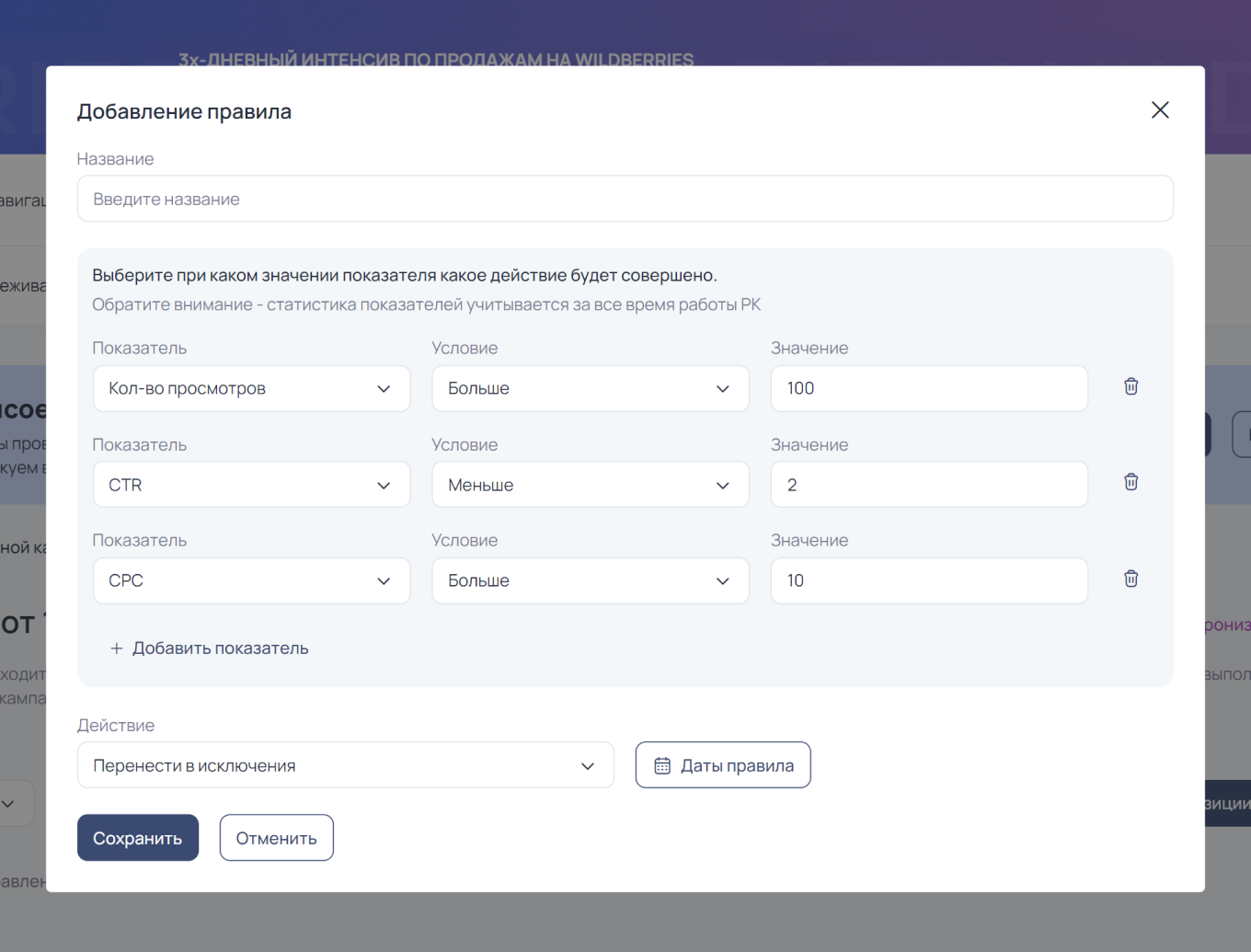1251x952 pixels.
Task: Click the calendar icon for rule dates
Action: [662, 765]
